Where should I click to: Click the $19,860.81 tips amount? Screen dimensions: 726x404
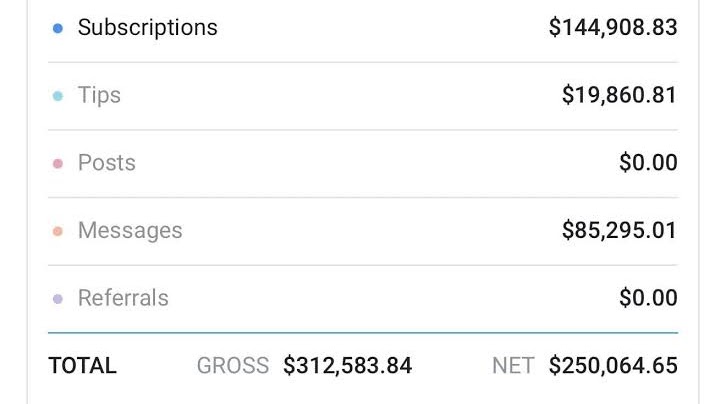(620, 95)
